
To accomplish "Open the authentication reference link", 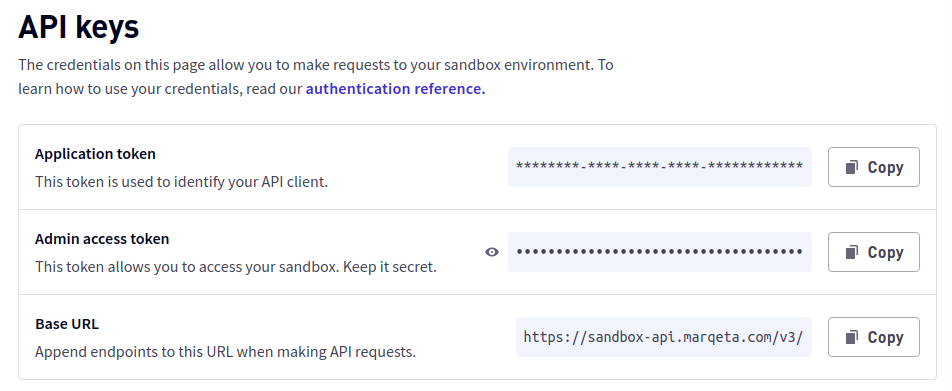I will 395,89.
